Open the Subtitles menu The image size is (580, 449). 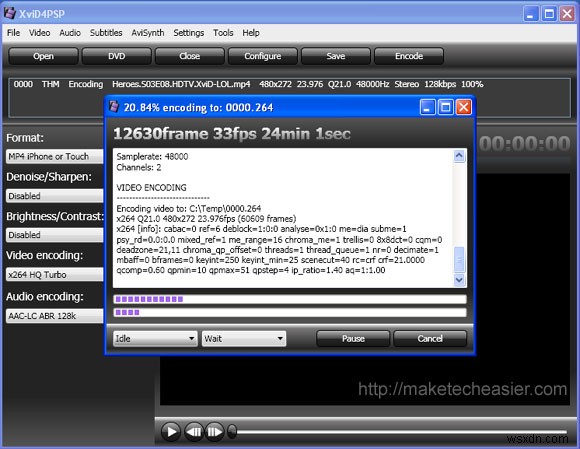pos(106,33)
